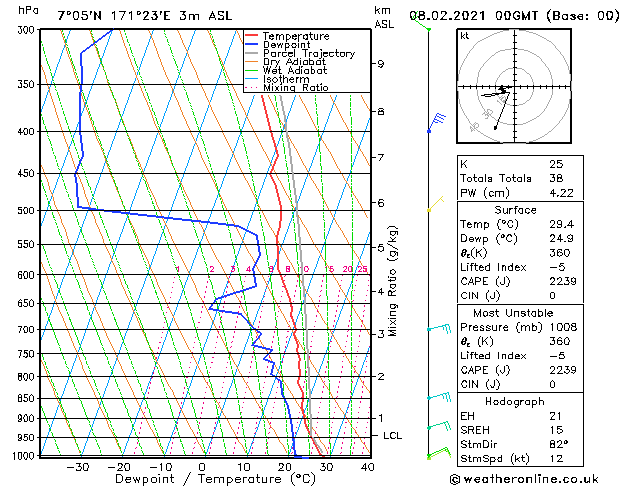Click the EH value 21
629x486 pixels.
(556, 416)
